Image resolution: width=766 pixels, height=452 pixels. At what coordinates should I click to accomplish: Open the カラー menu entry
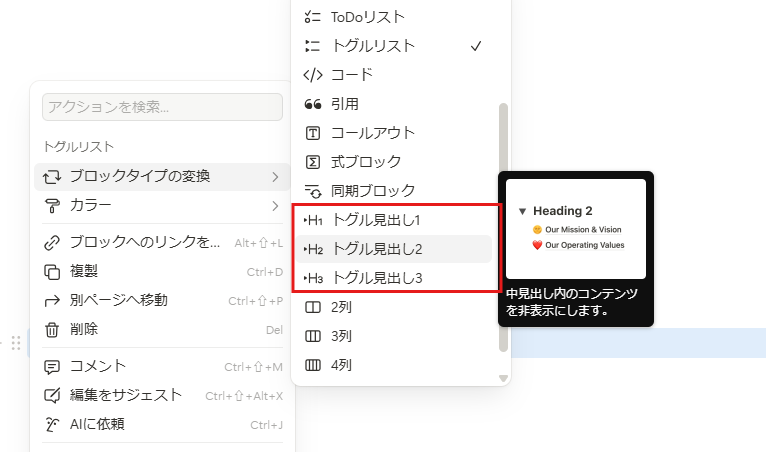click(x=162, y=206)
